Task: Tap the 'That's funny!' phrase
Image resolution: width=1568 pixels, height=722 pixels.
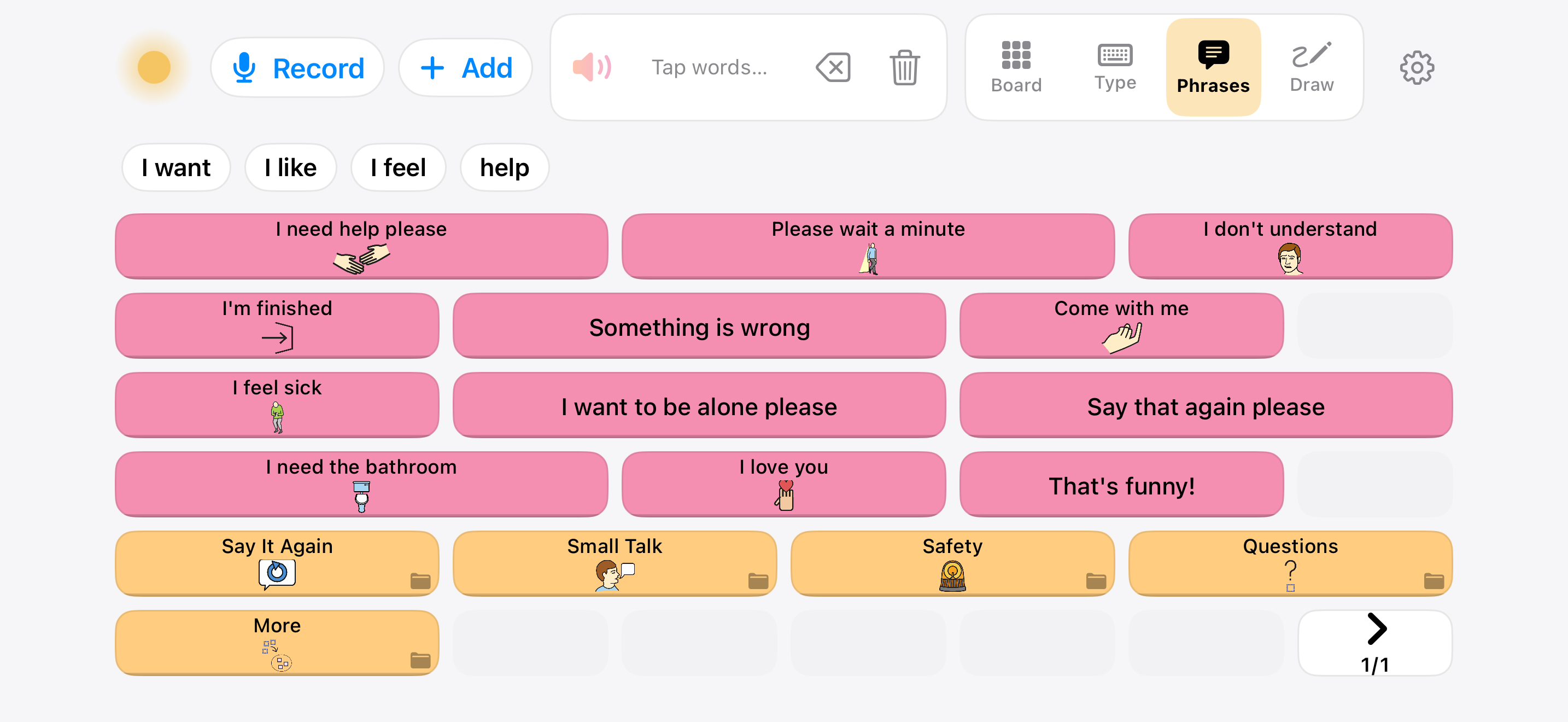Action: [x=1121, y=484]
